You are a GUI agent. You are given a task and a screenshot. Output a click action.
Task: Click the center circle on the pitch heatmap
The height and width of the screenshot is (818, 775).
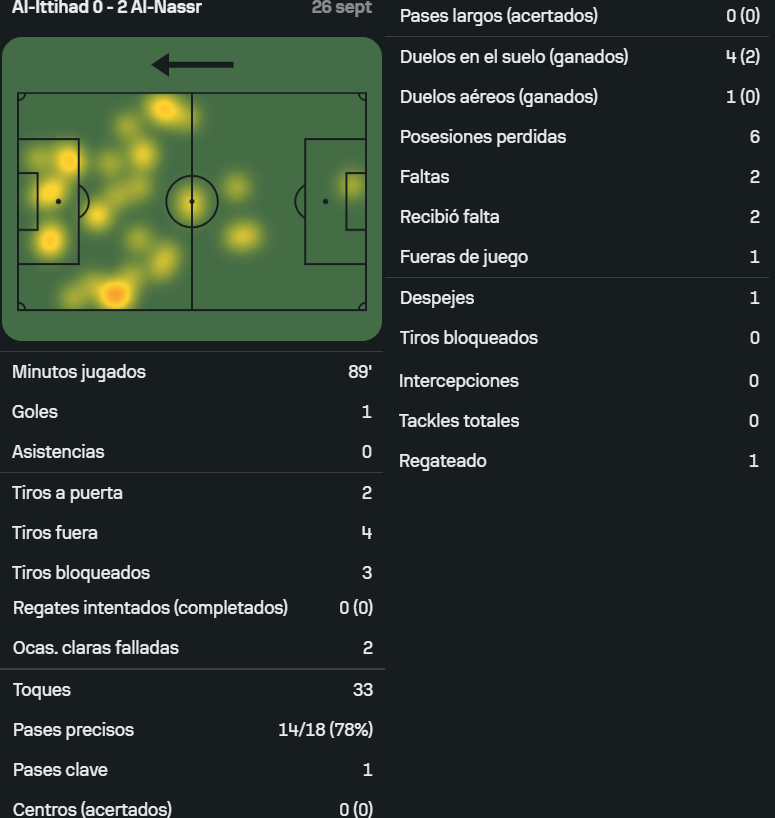pyautogui.click(x=192, y=201)
